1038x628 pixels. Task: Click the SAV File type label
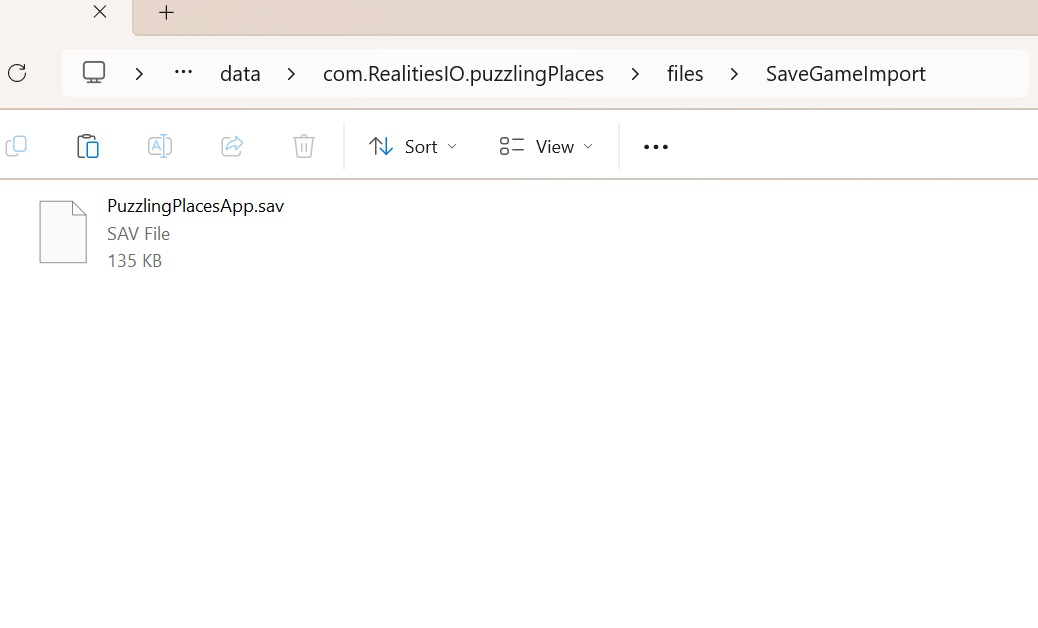coord(138,234)
